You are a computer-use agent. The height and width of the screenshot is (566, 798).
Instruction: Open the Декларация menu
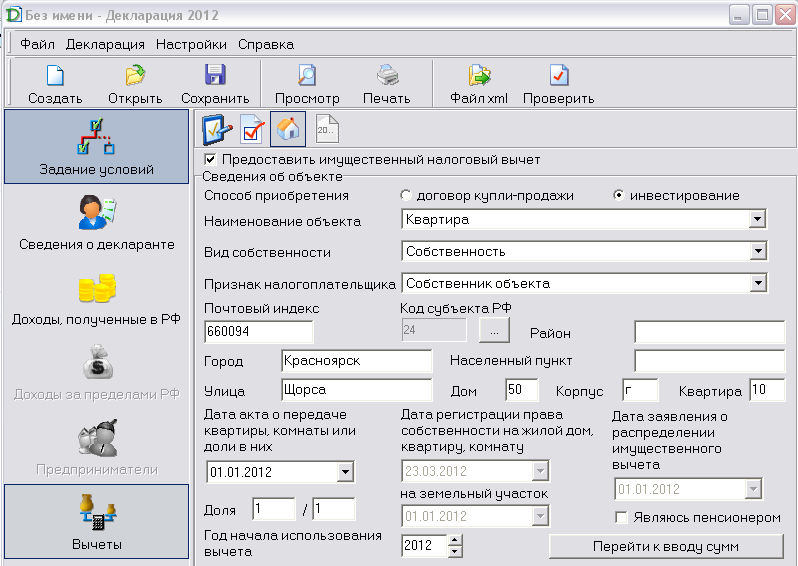point(105,44)
